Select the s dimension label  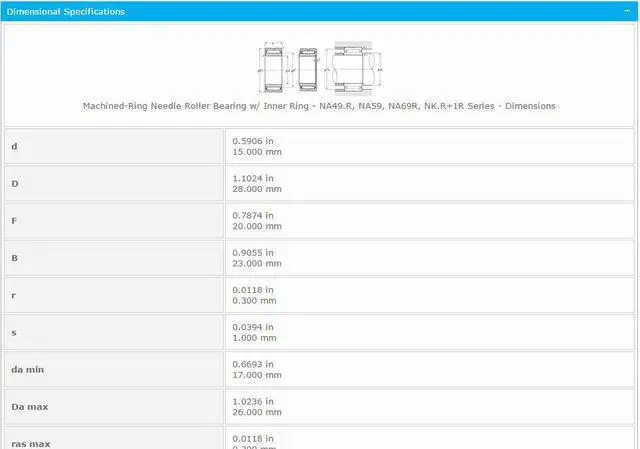14,332
